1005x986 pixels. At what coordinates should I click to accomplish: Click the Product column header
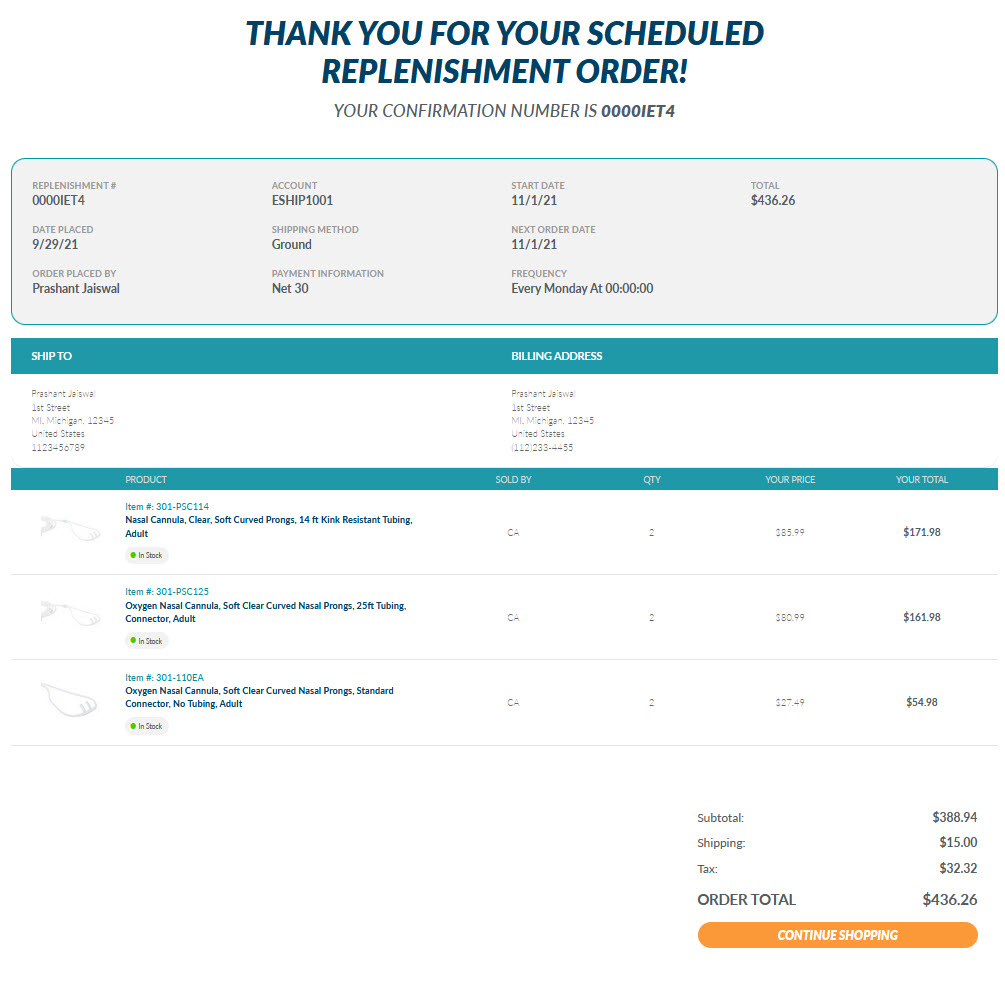(146, 480)
